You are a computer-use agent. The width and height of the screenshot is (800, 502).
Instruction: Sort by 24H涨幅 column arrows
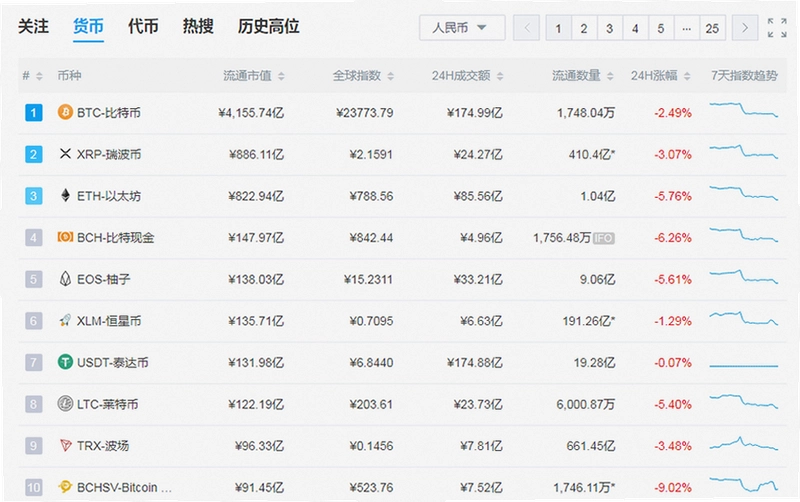point(687,76)
